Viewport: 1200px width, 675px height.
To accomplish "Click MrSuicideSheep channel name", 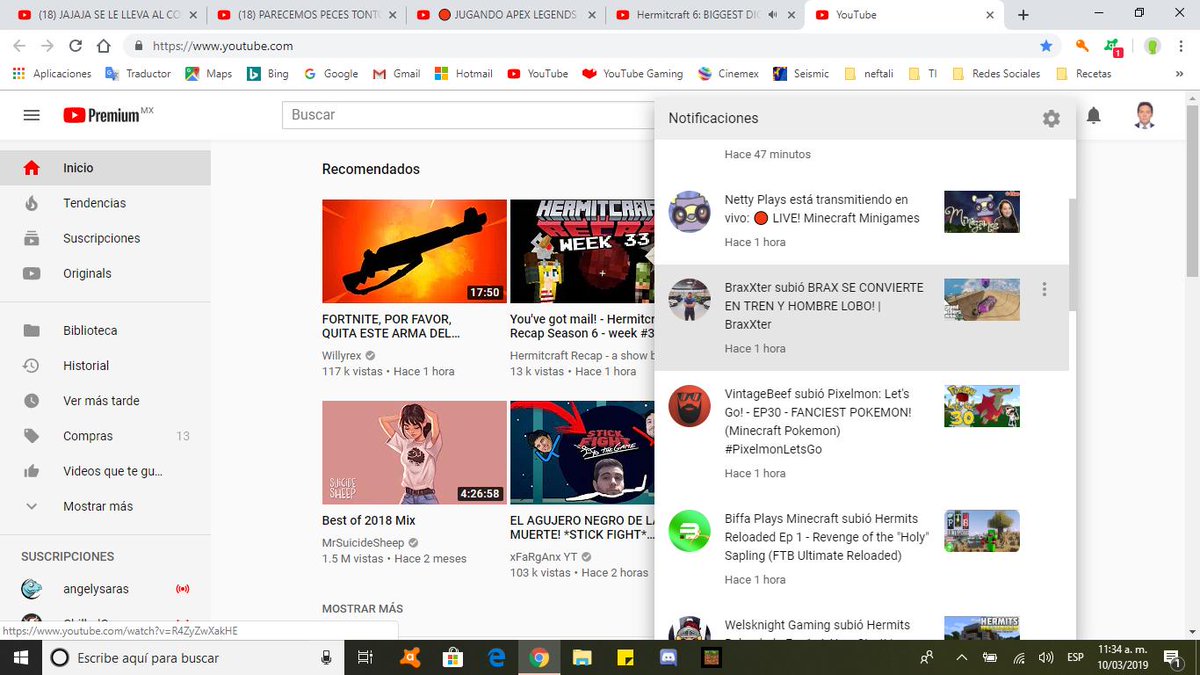I will 364,543.
